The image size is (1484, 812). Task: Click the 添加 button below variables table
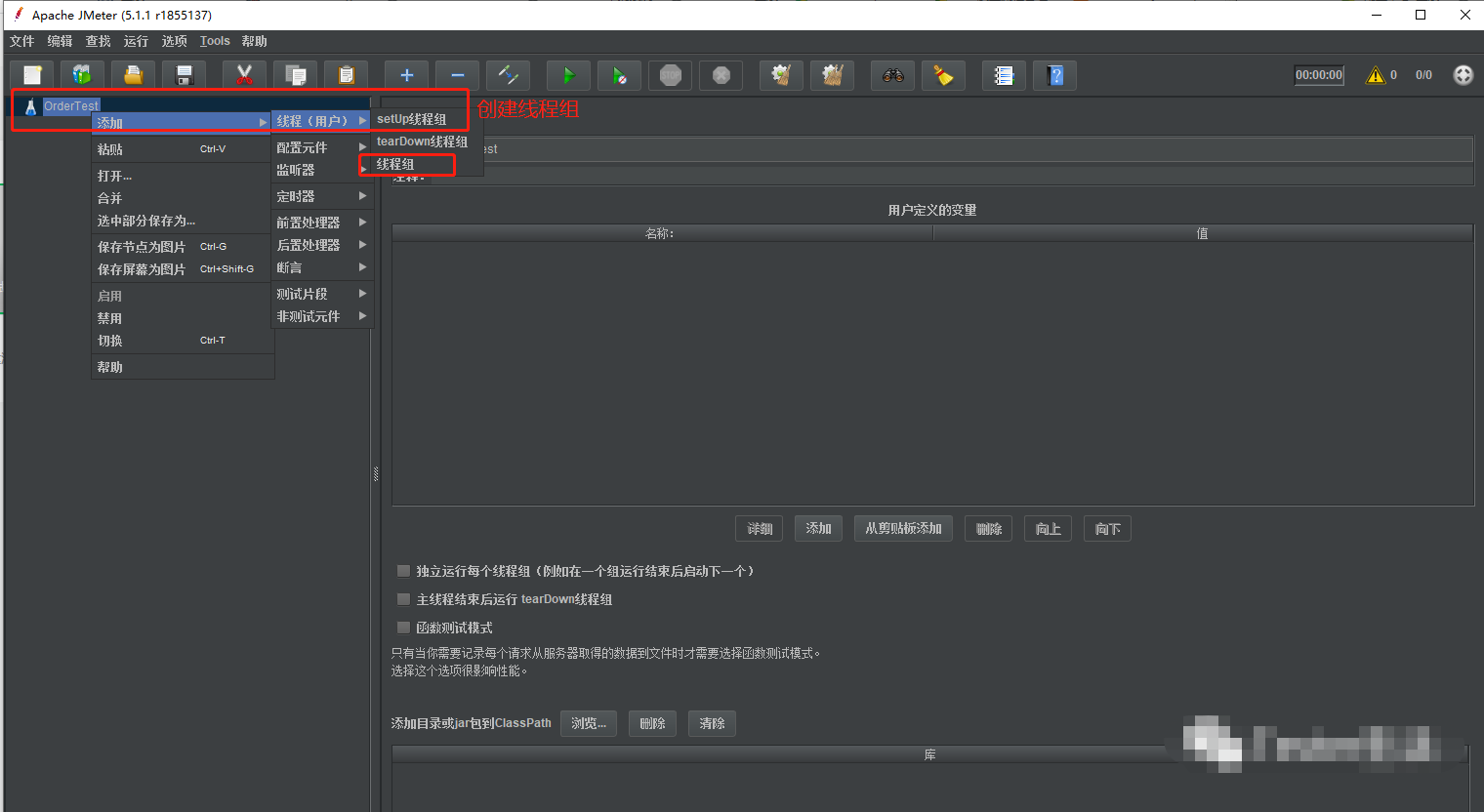click(818, 529)
